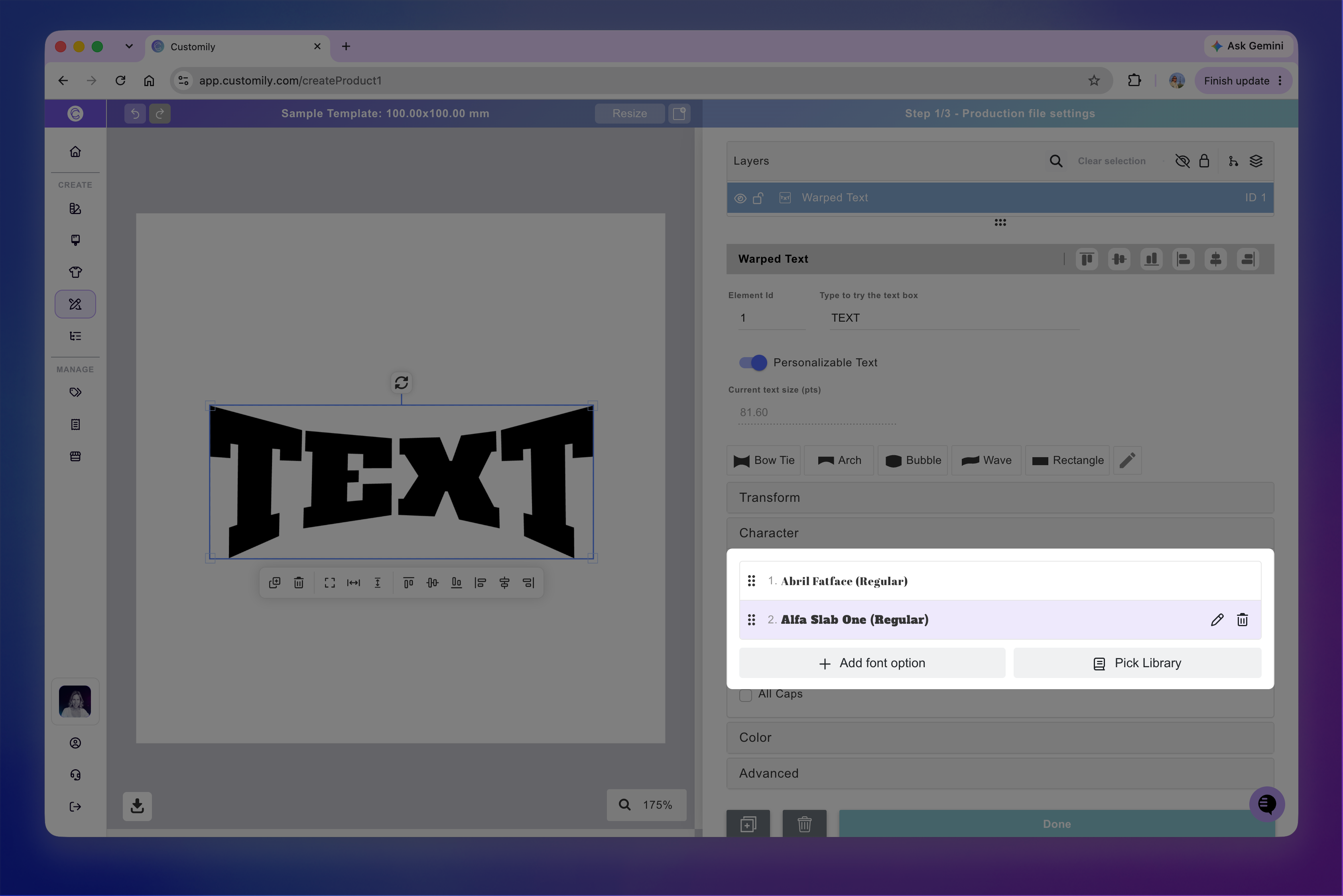Open the t-shirt icon in the sidebar
Viewport: 1343px width, 896px height.
click(75, 272)
